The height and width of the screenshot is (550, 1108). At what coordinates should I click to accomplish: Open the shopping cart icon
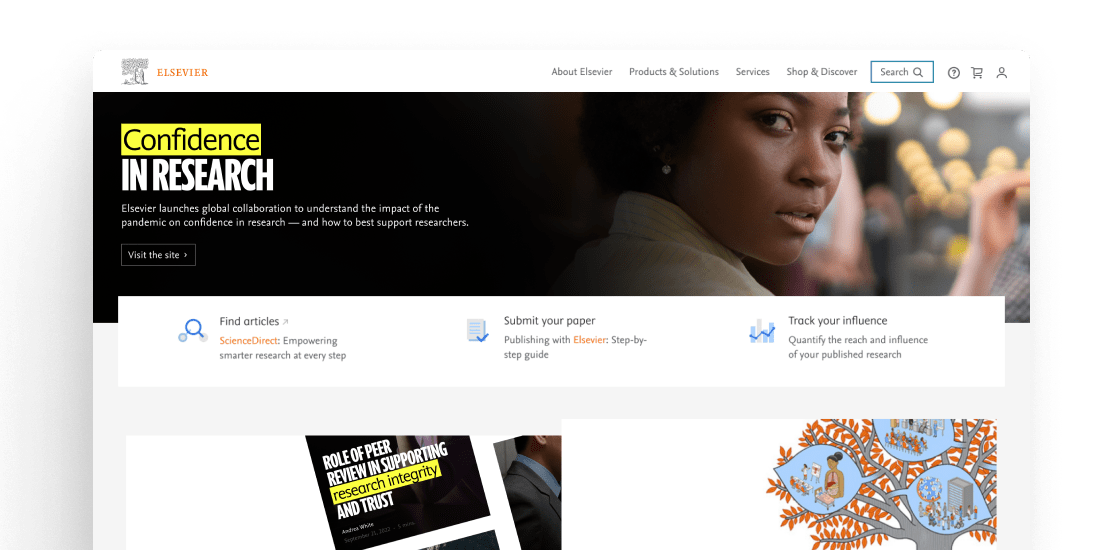coord(977,72)
